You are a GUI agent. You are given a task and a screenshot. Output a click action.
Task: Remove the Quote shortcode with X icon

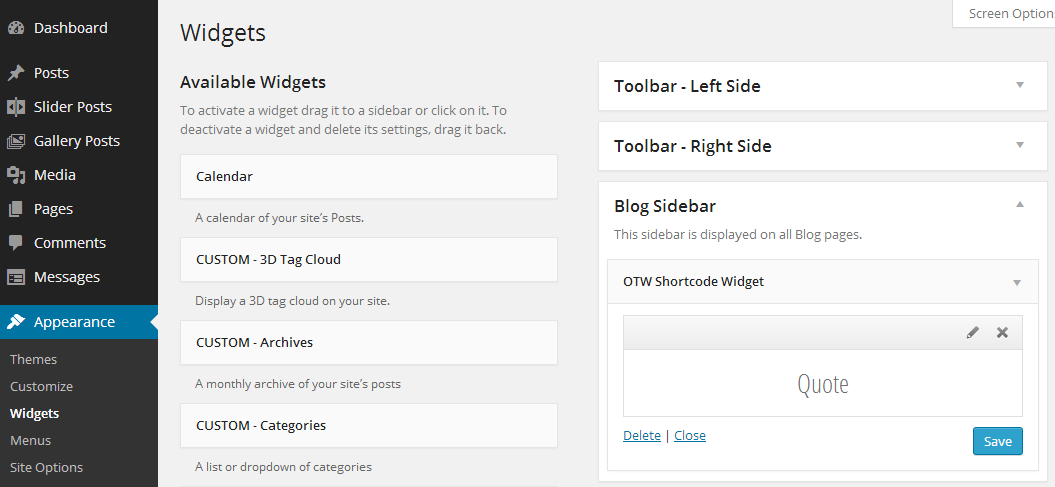pos(1003,332)
